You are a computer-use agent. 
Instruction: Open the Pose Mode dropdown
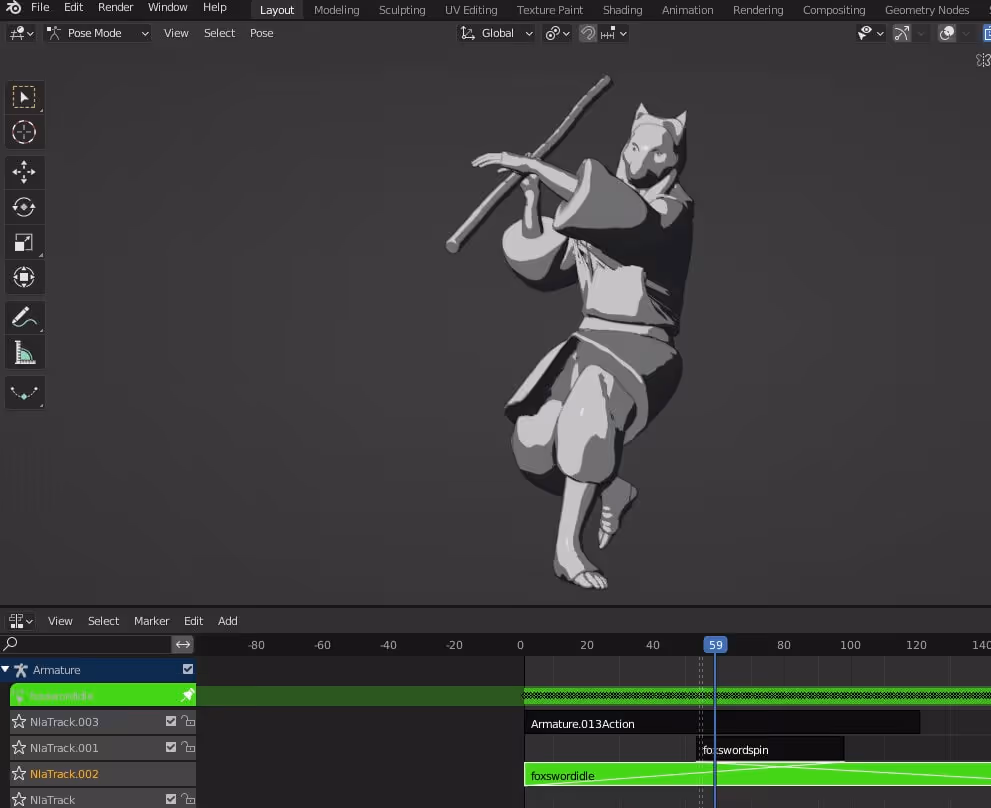tap(97, 33)
